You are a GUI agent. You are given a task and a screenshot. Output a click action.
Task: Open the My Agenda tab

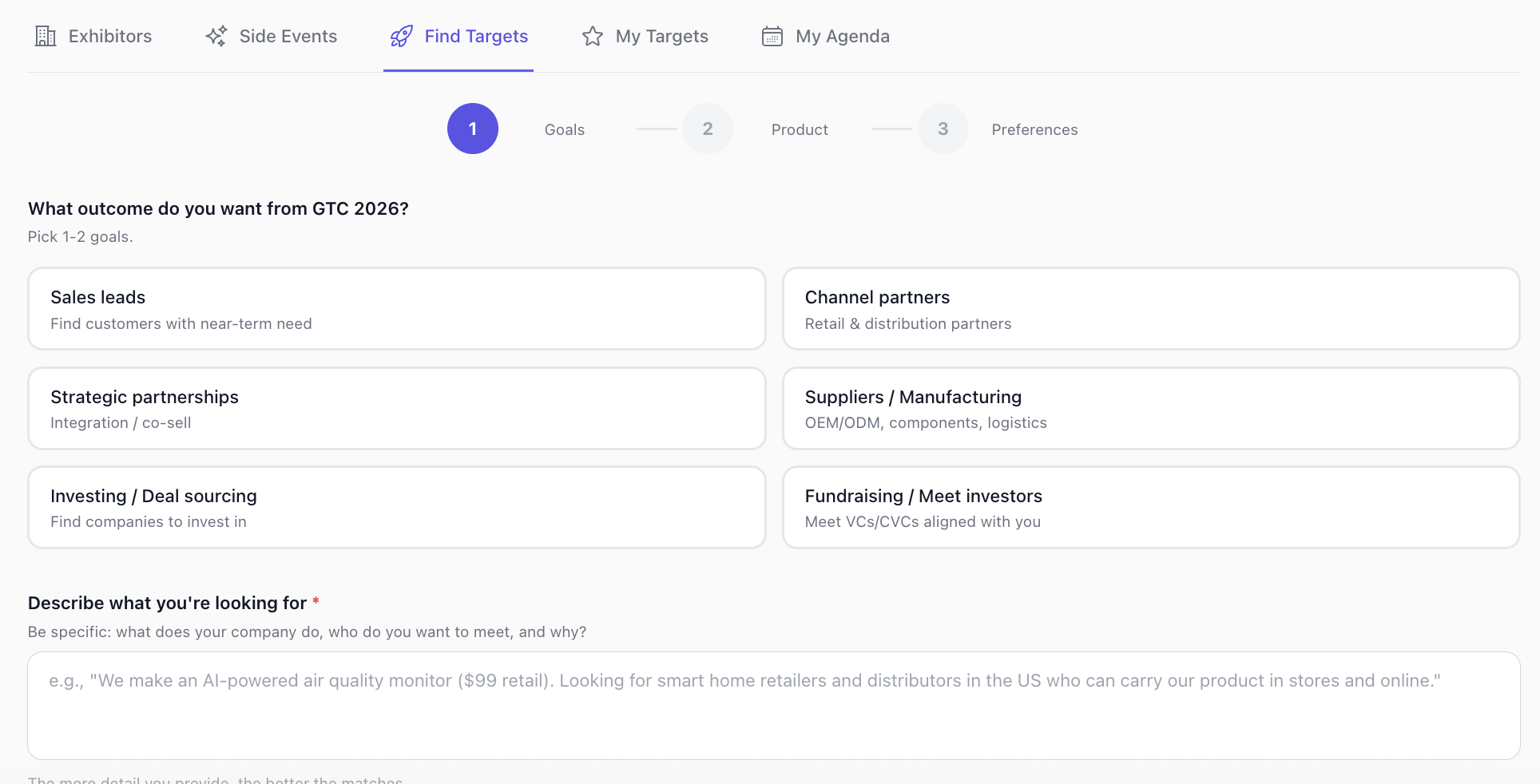[x=842, y=36]
